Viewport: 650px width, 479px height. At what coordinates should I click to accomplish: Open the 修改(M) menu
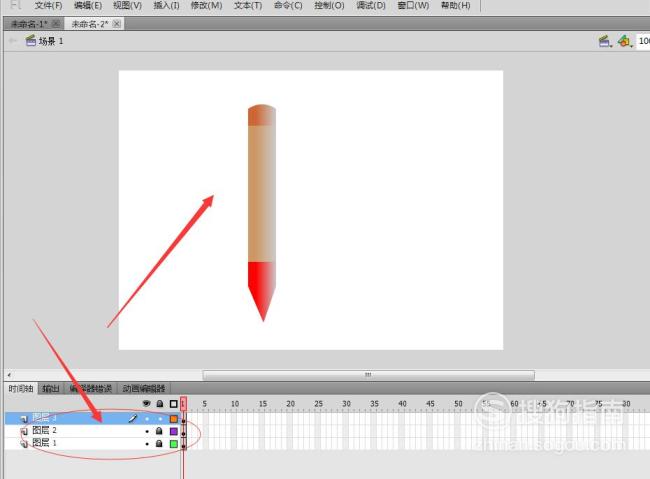(206, 6)
